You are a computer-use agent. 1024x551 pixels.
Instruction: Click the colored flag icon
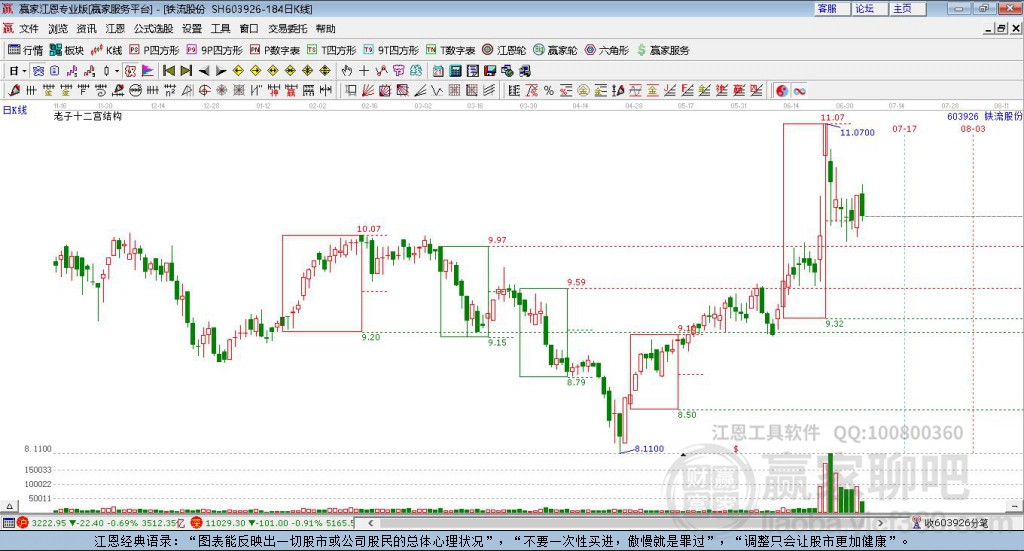tap(148, 71)
